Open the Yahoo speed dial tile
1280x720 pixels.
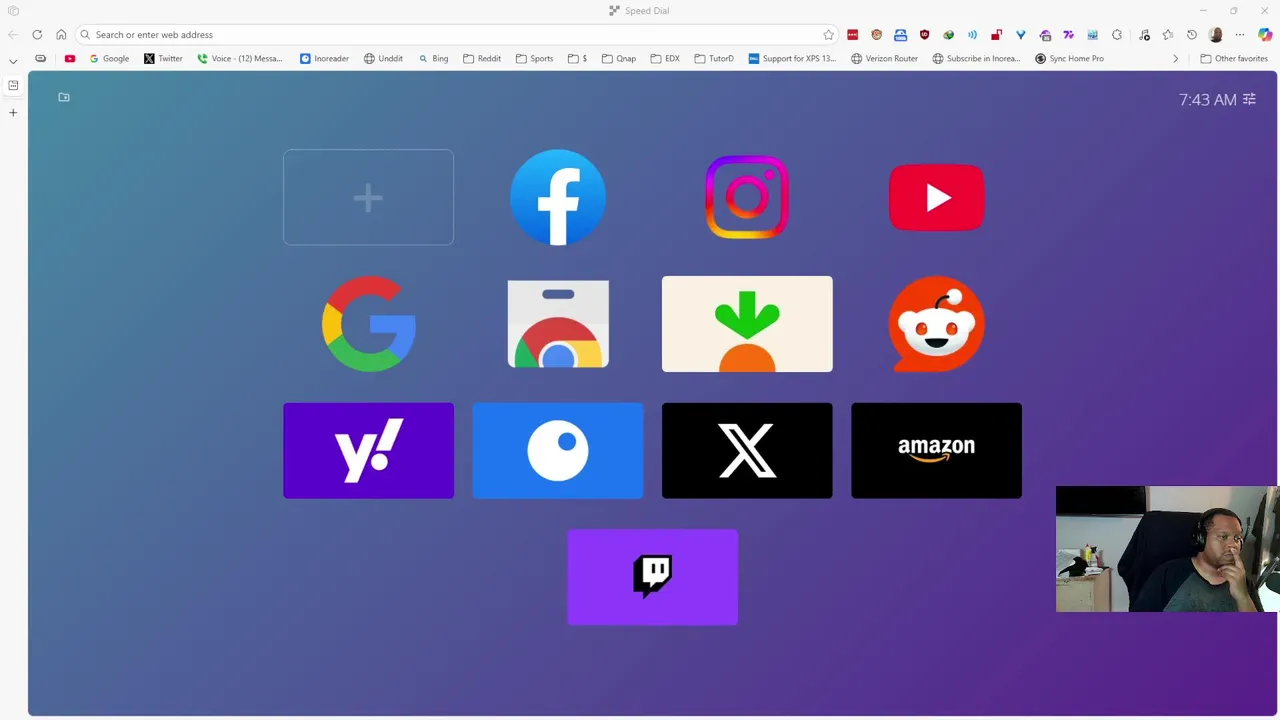[368, 451]
